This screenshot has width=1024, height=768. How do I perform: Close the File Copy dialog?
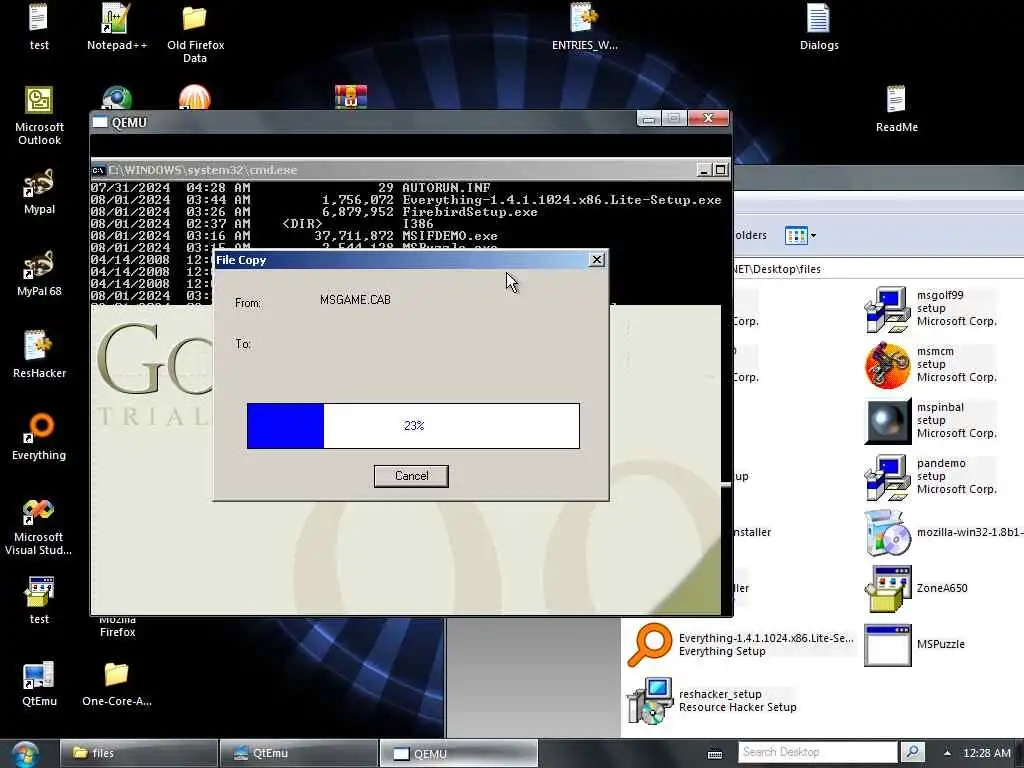(596, 259)
